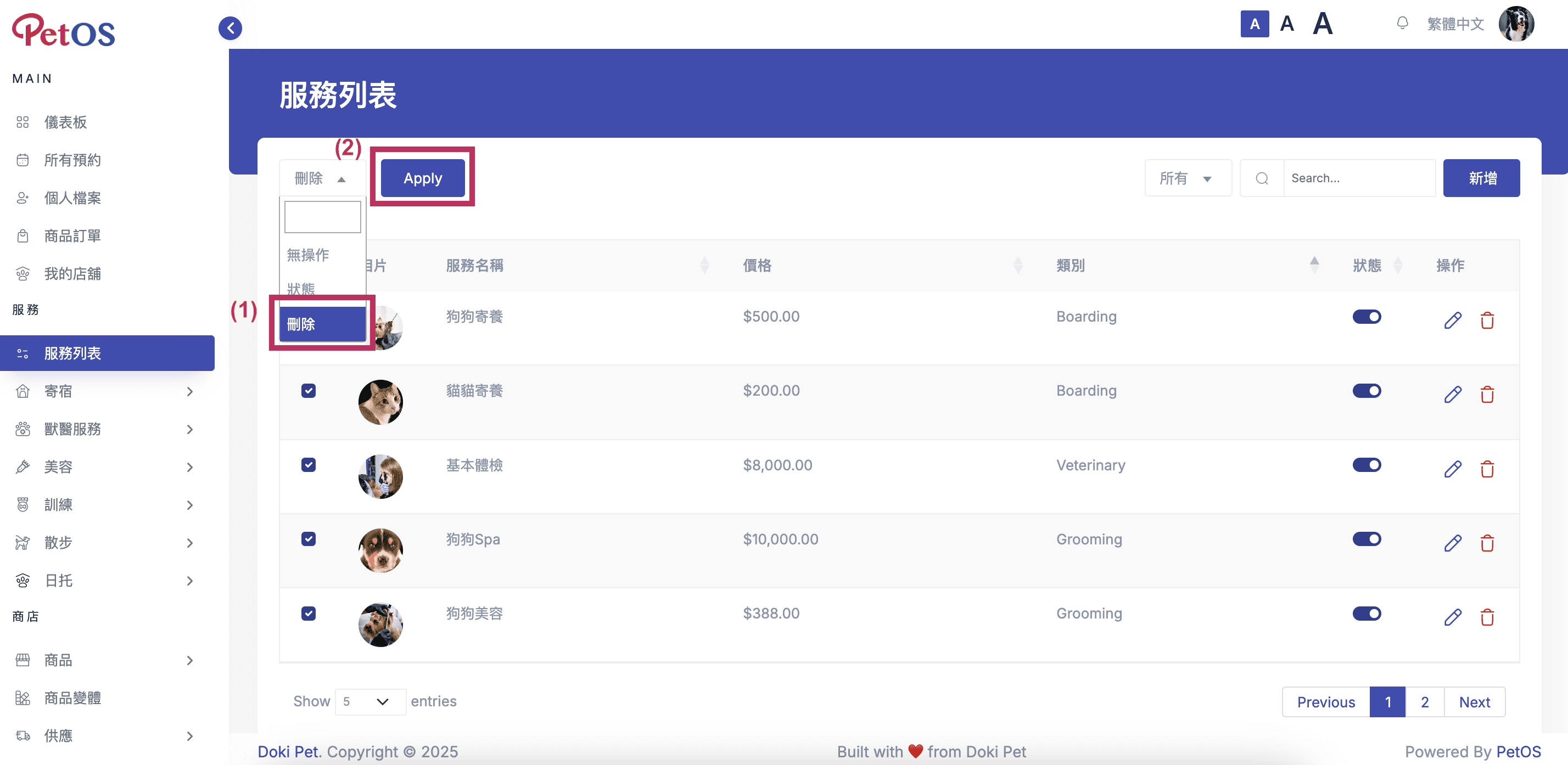
Task: Open the 所有 category filter dropdown
Action: tap(1188, 178)
